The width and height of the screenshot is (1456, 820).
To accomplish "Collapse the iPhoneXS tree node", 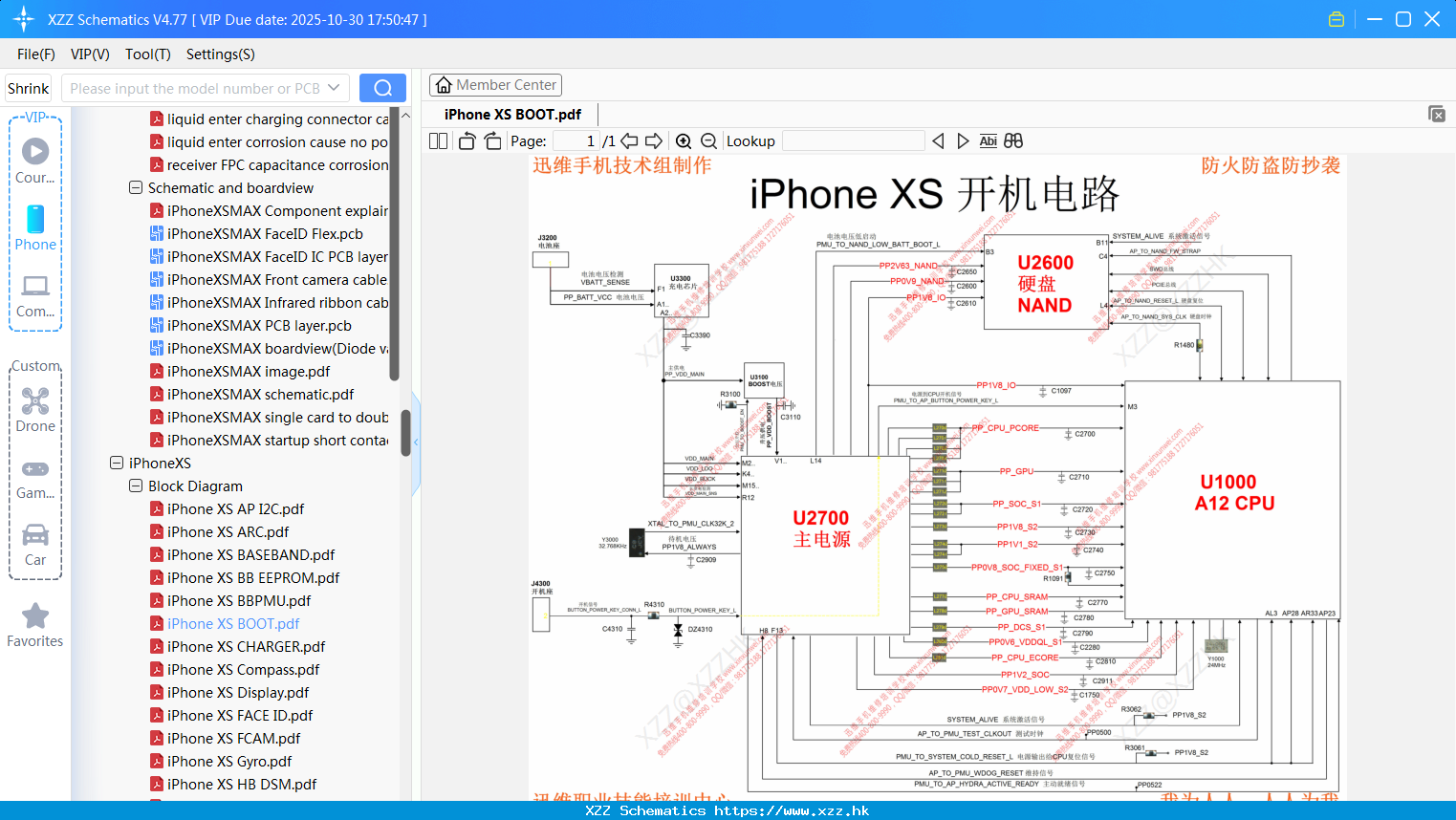I will 117,463.
